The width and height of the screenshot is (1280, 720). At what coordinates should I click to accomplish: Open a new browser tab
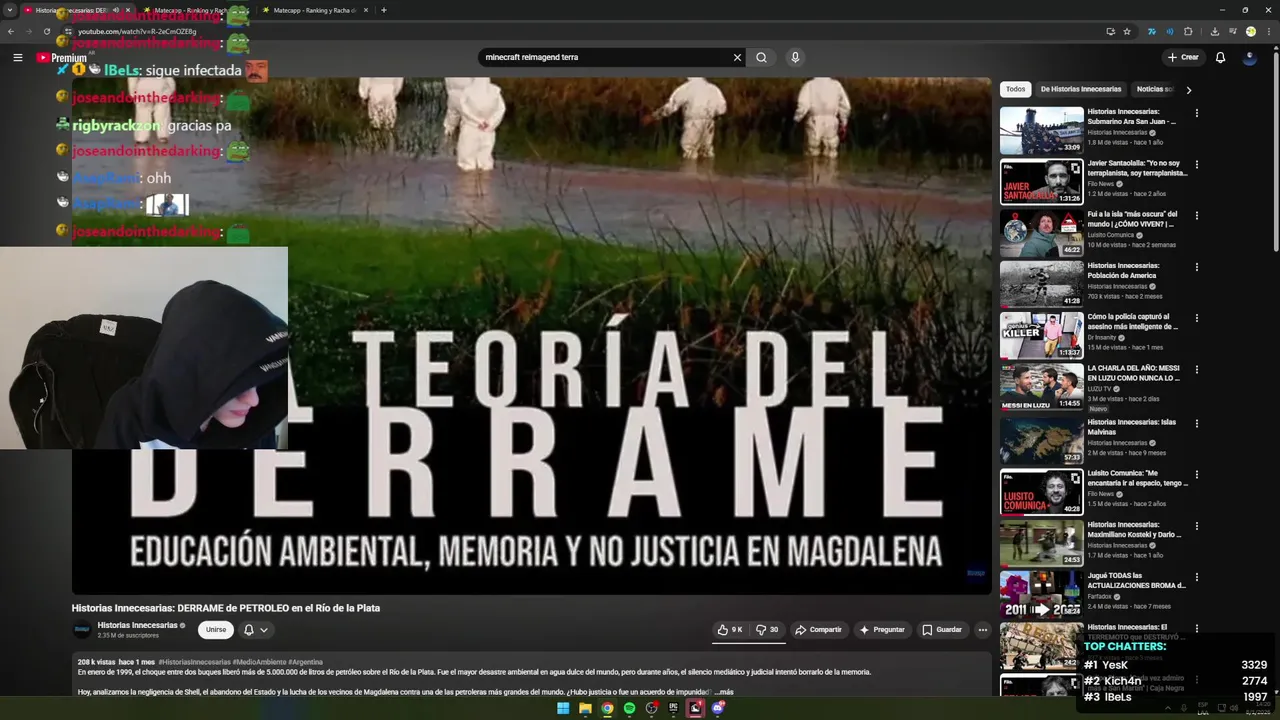384,10
